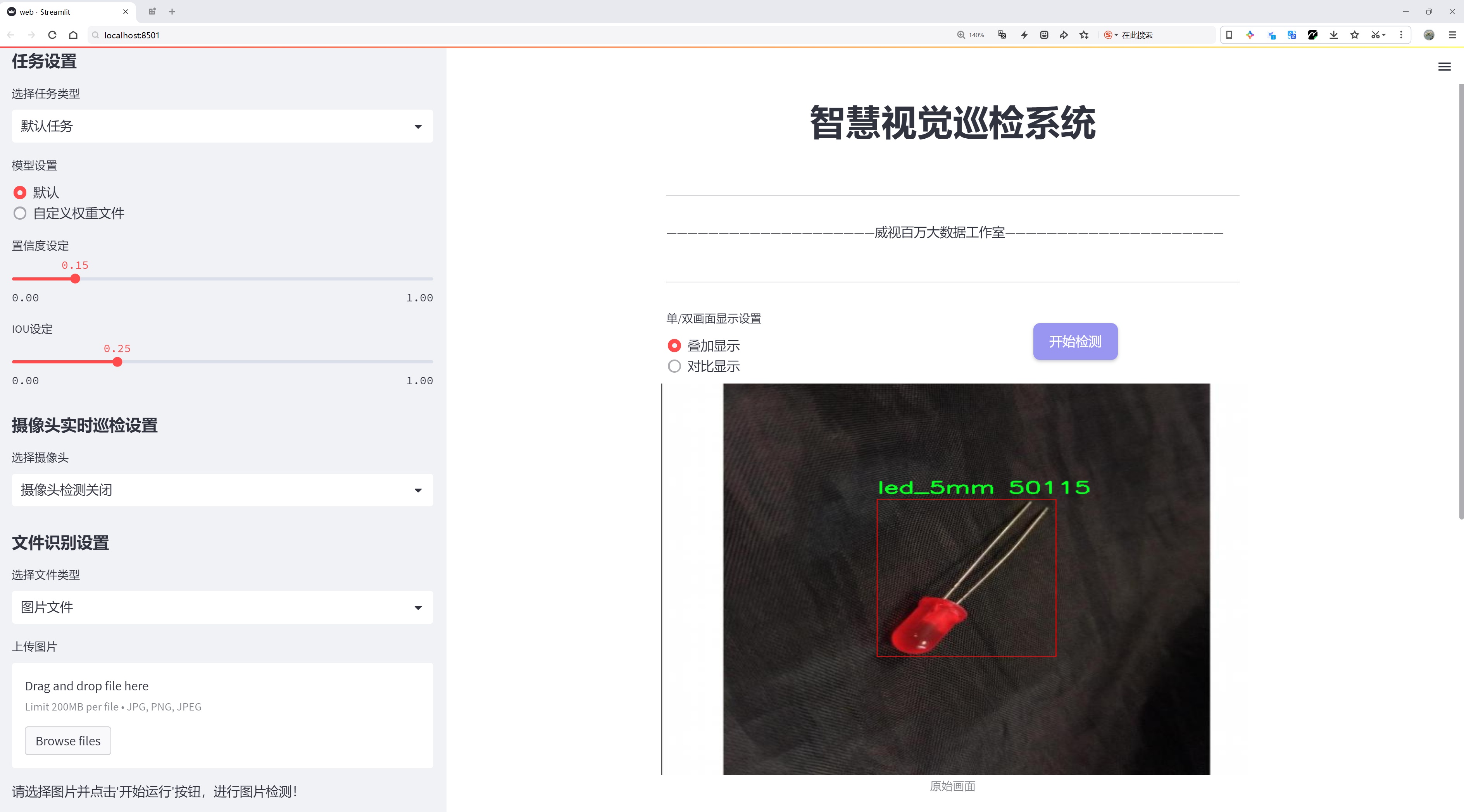Click the 摄像头实时巡检设置 heading
This screenshot has height=812, width=1464.
(84, 425)
